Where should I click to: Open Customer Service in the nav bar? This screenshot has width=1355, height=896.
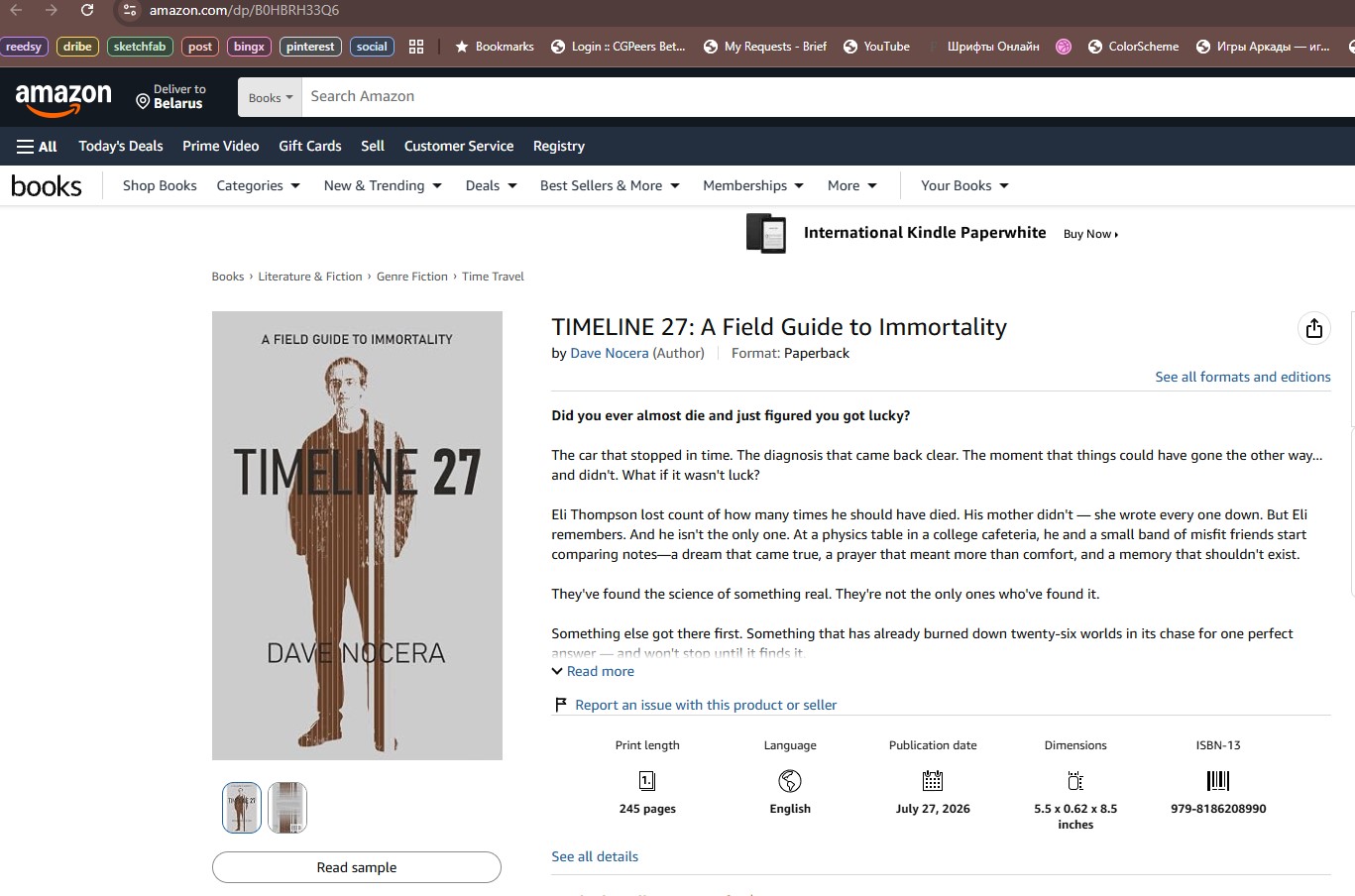point(459,146)
